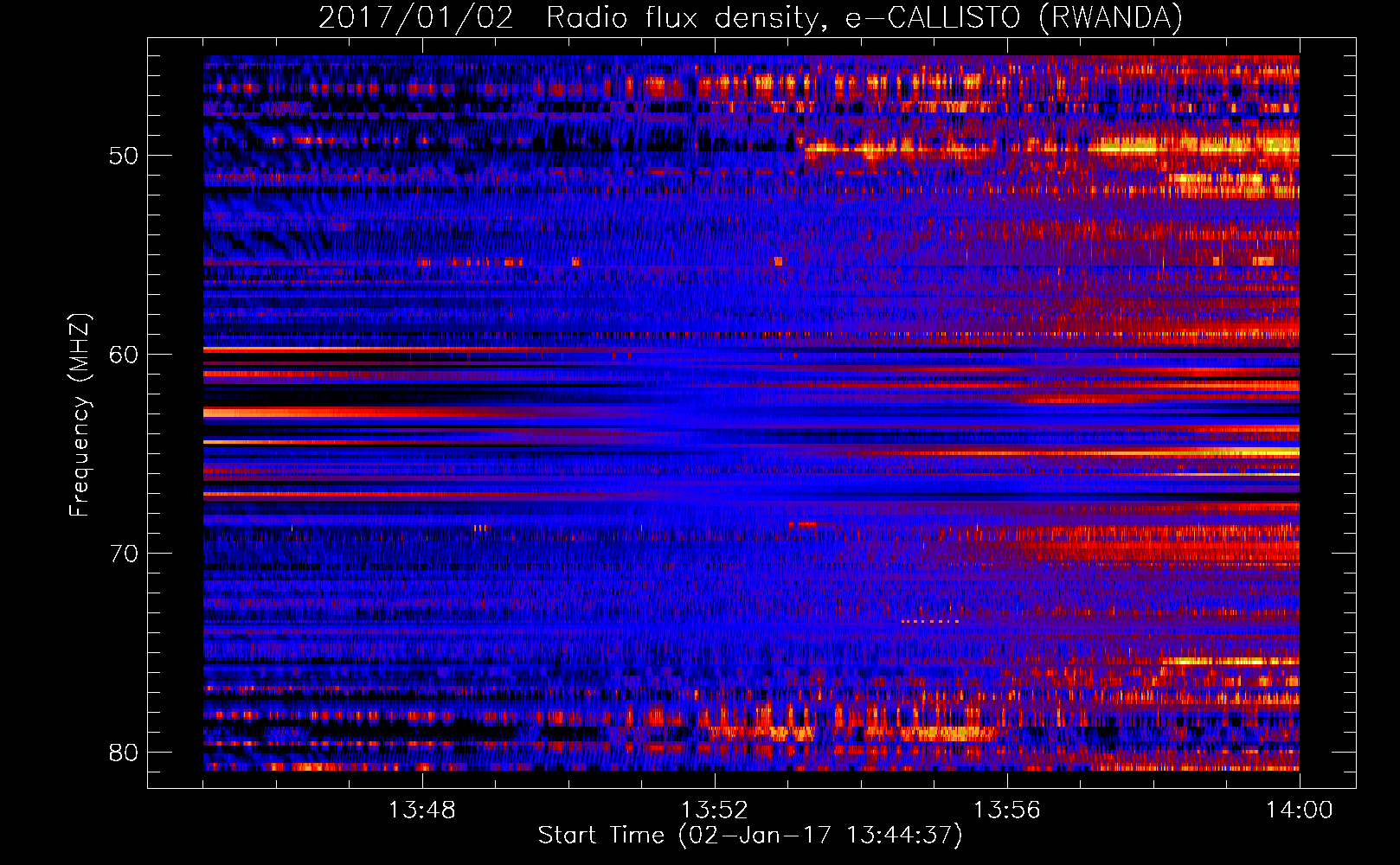Select the 60 MHz frequency tick label
Viewport: 1400px width, 865px height.
(124, 355)
